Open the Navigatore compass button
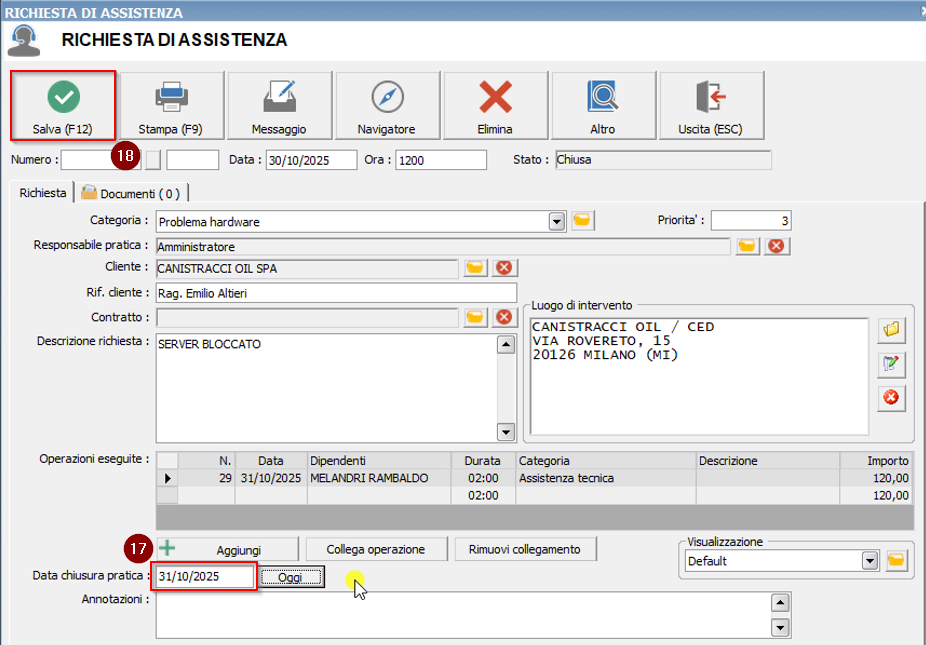Image resolution: width=926 pixels, height=645 pixels. click(386, 105)
